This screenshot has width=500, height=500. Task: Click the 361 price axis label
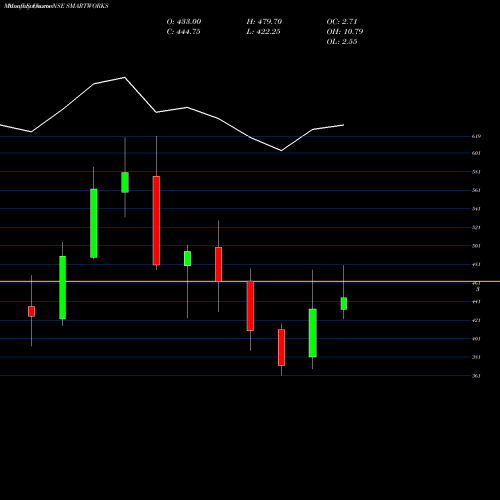[476, 376]
